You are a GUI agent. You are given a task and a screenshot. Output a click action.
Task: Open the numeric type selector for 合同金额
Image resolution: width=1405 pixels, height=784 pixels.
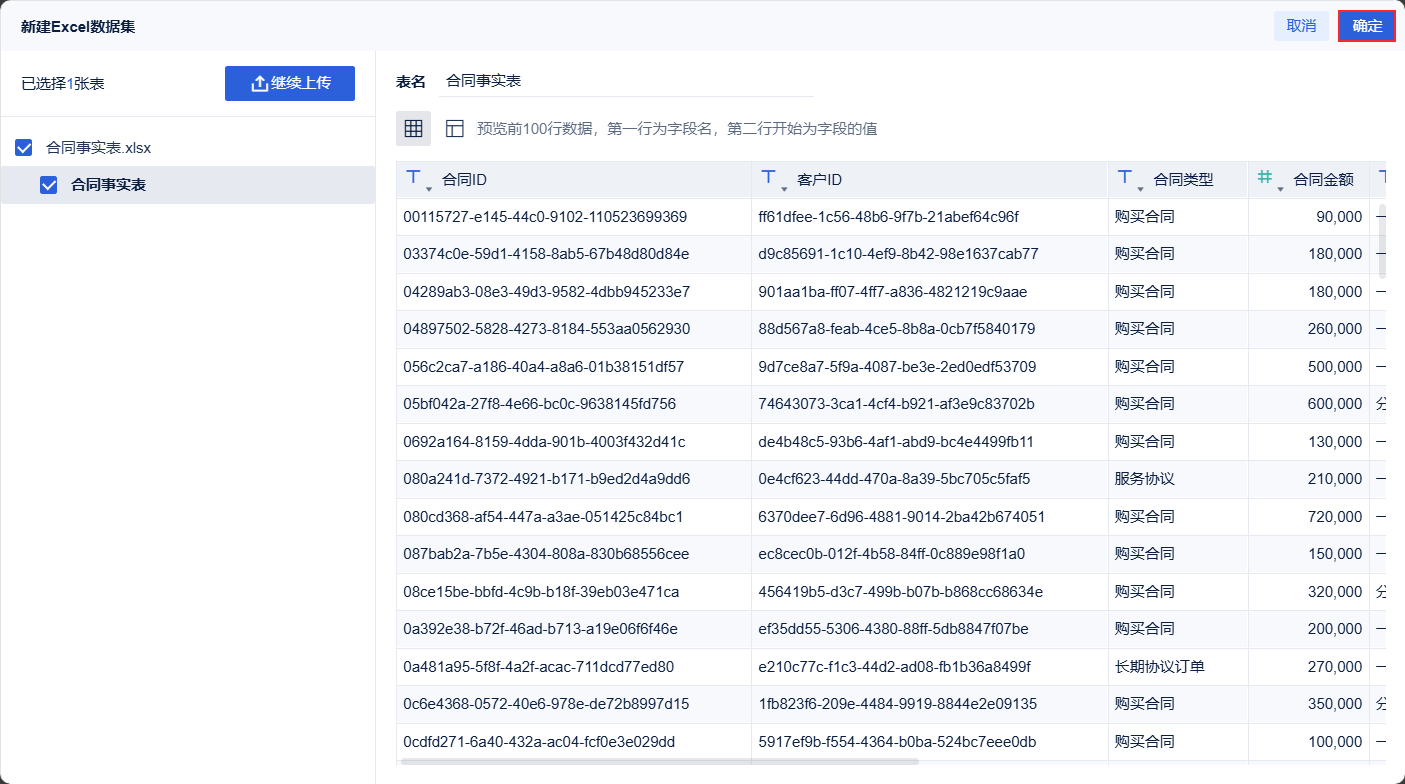coord(1269,180)
